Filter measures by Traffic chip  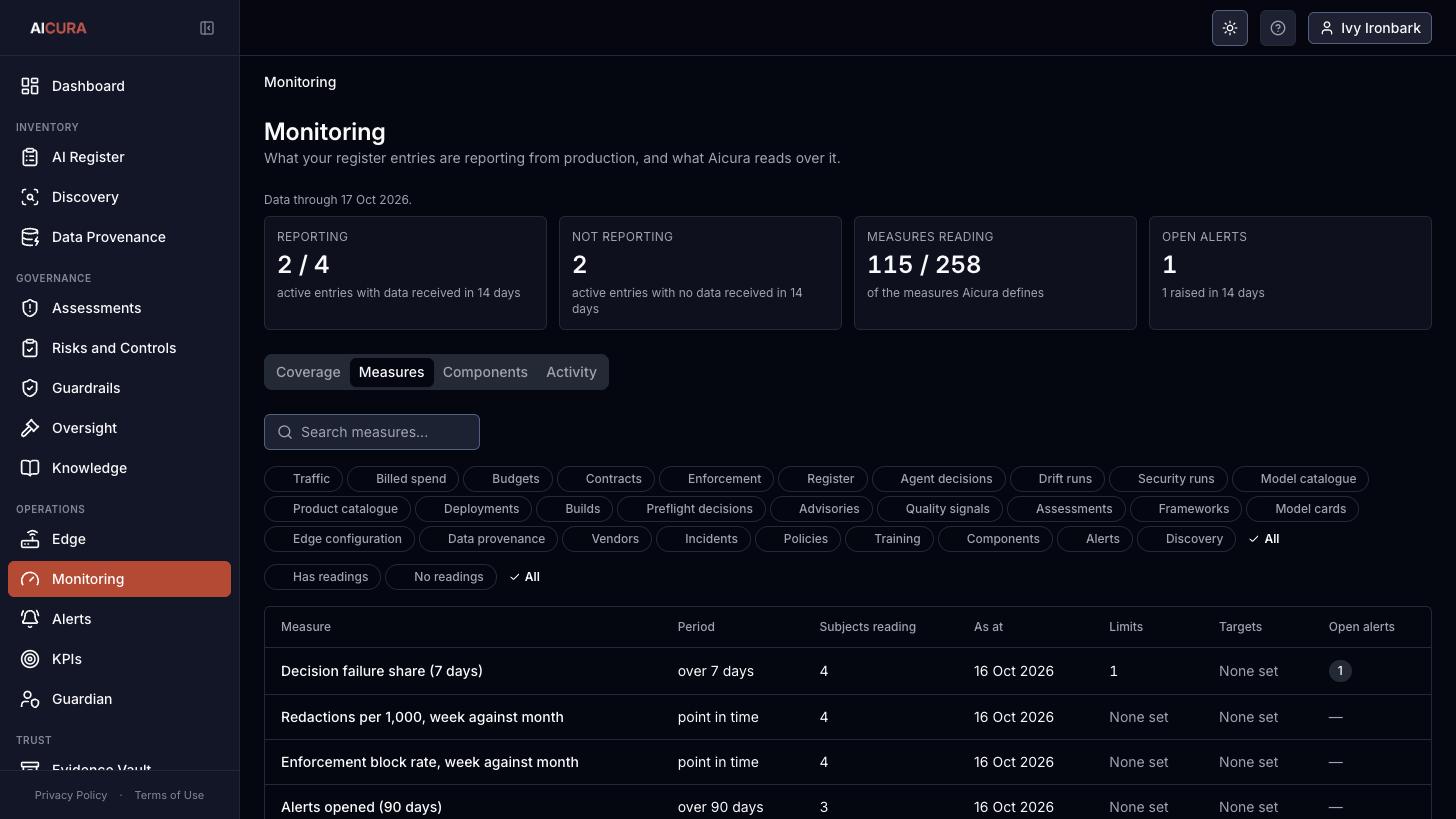(303, 479)
